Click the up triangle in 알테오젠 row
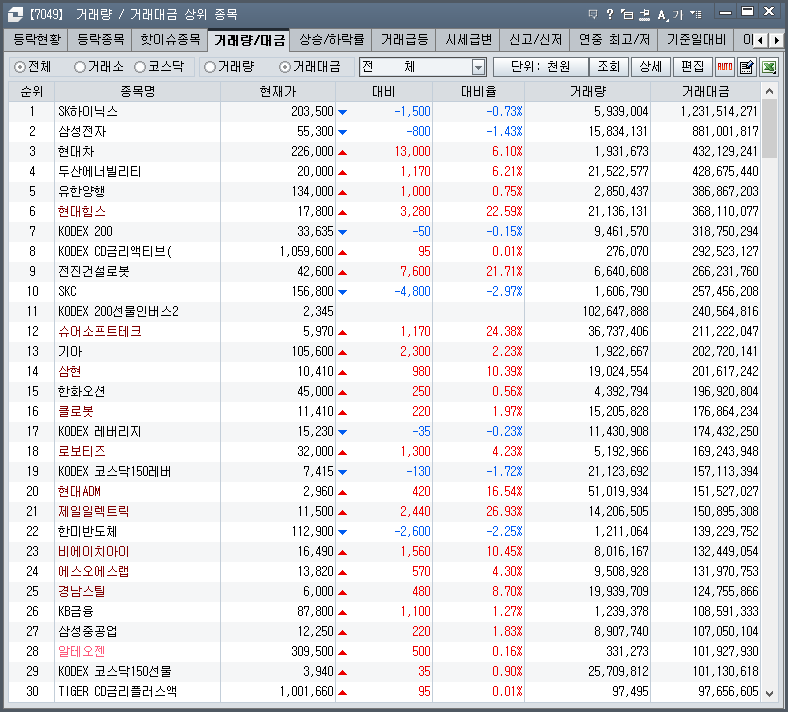Viewport: 788px width, 712px height. click(x=342, y=652)
